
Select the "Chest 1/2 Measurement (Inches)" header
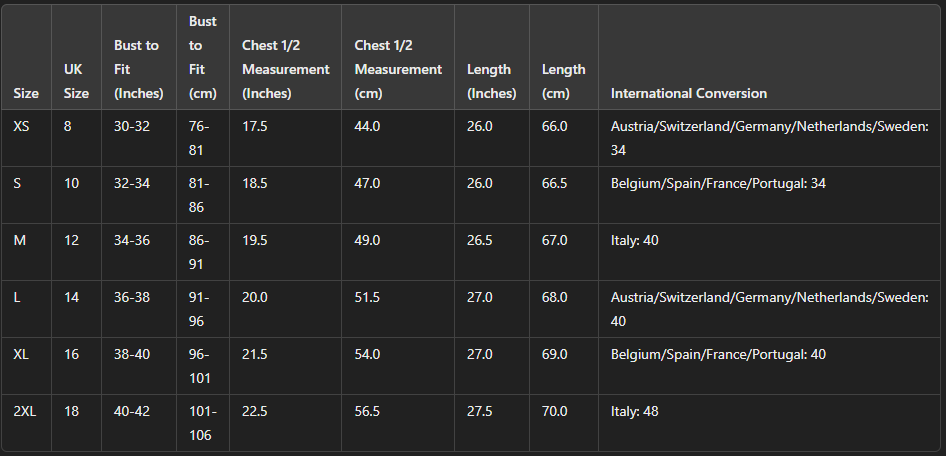[x=285, y=69]
